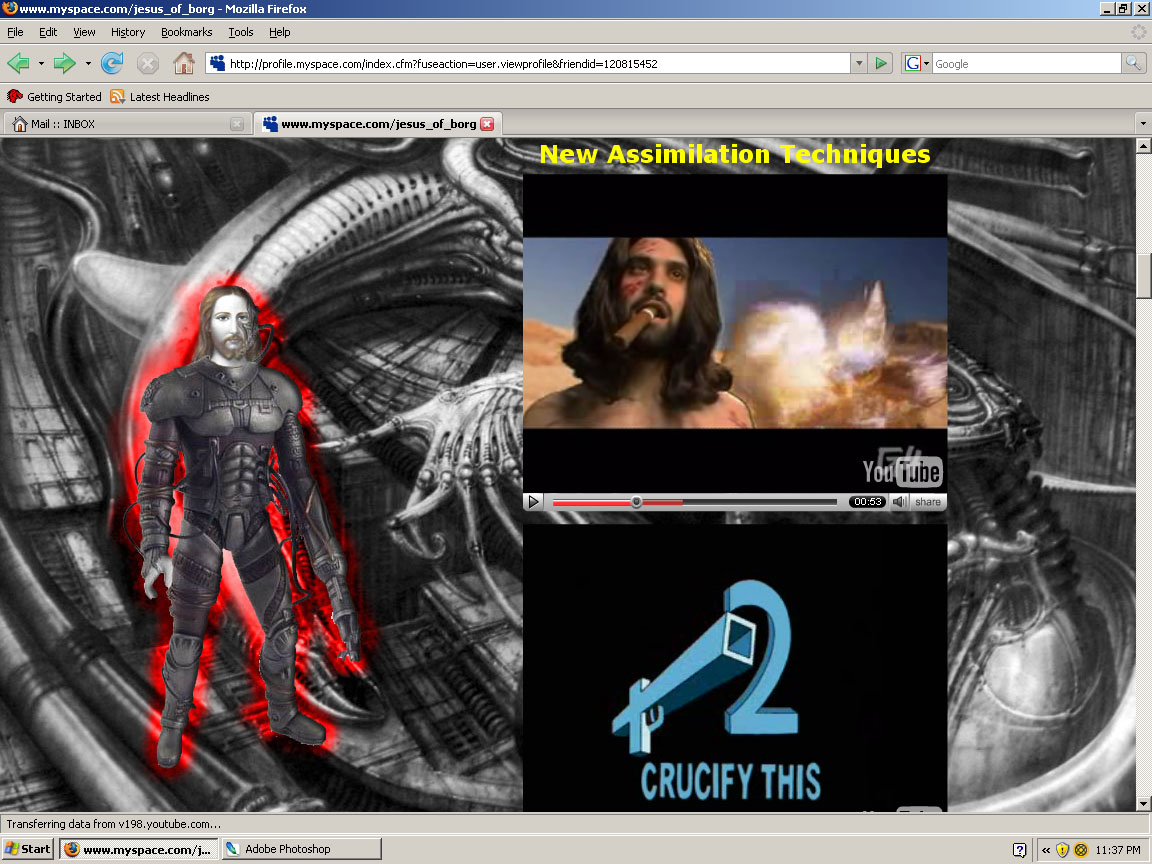The width and height of the screenshot is (1152, 864).
Task: Click the MySpace site icon in address bar
Action: (x=217, y=63)
